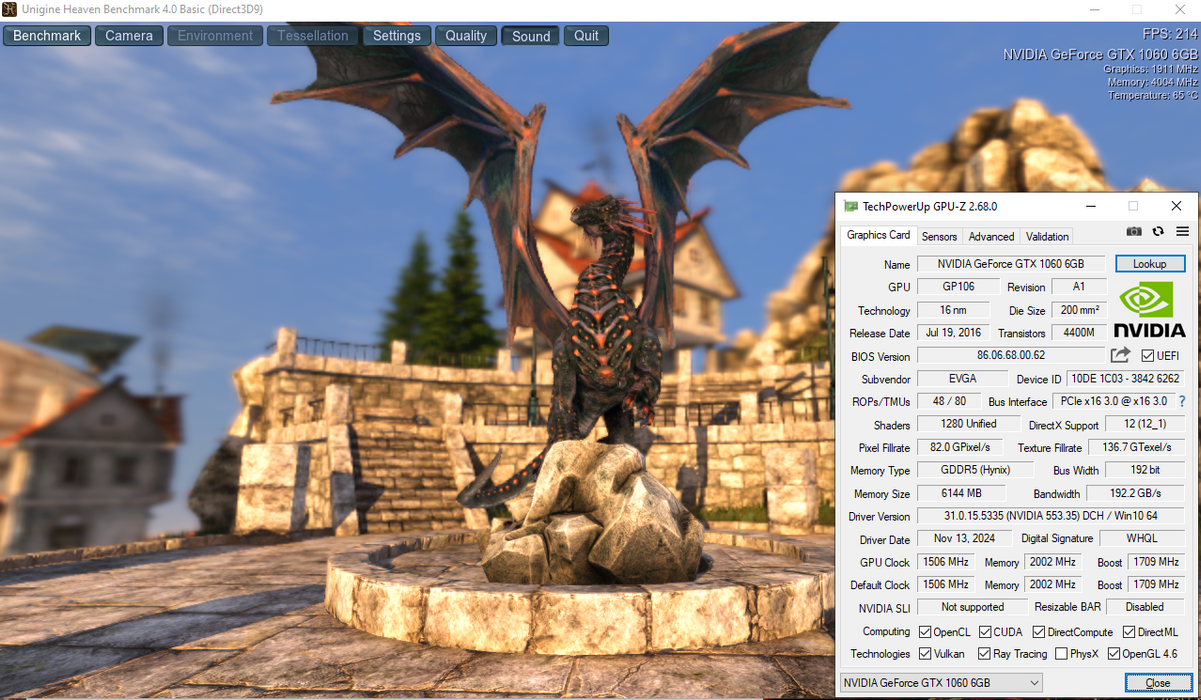Click the Die Size 200 mm² field
The width and height of the screenshot is (1201, 700).
(x=1079, y=310)
